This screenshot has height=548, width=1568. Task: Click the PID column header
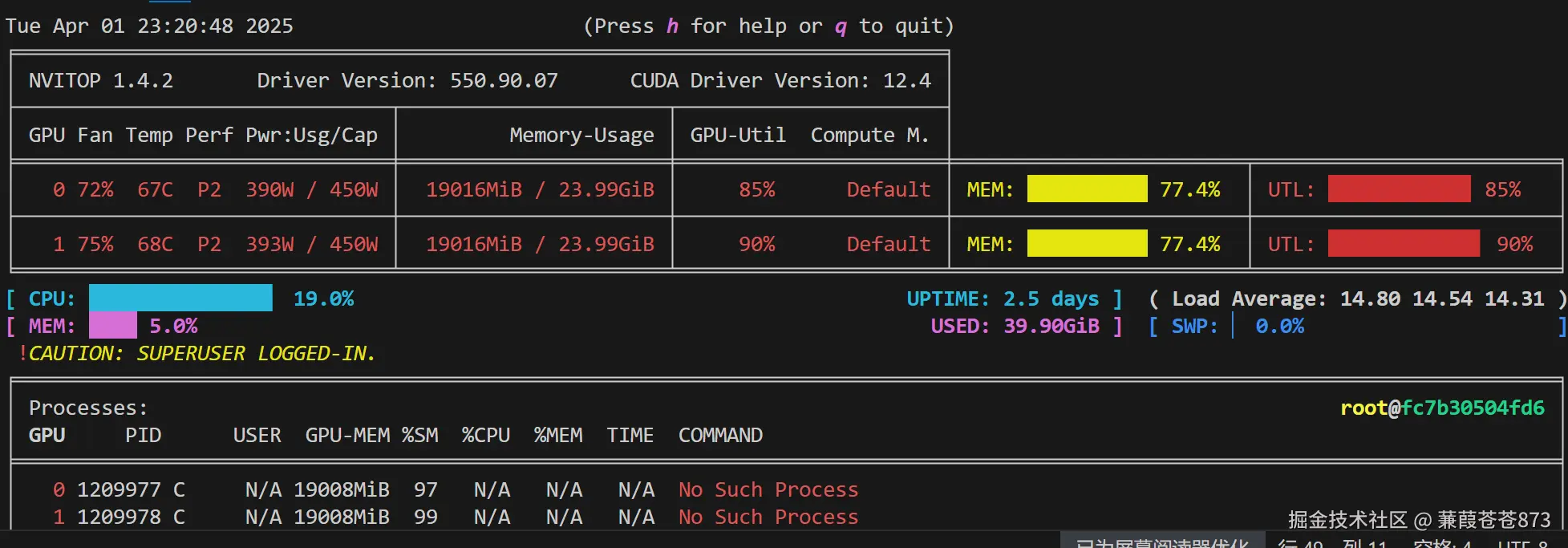pos(143,435)
